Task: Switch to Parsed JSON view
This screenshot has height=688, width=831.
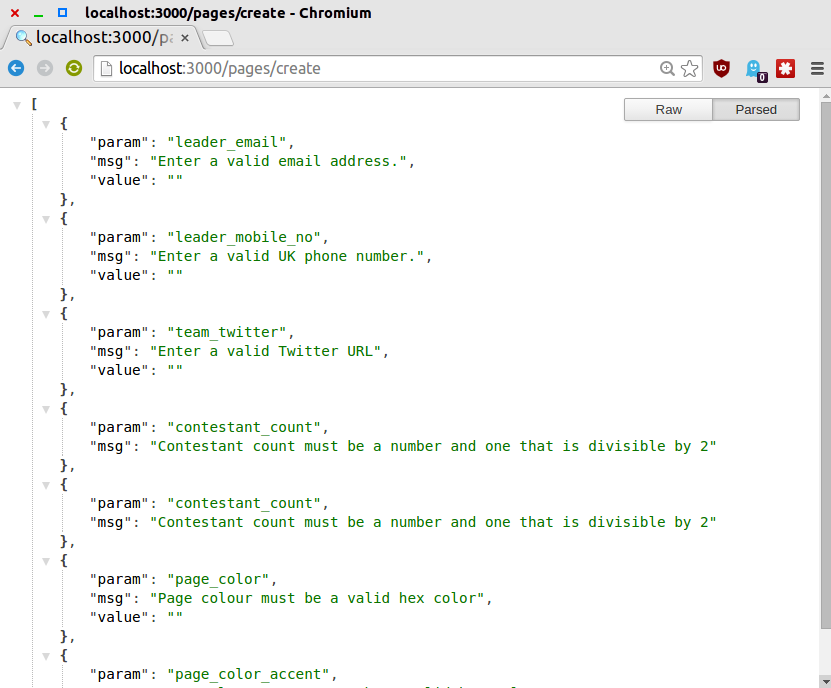Action: (x=756, y=110)
